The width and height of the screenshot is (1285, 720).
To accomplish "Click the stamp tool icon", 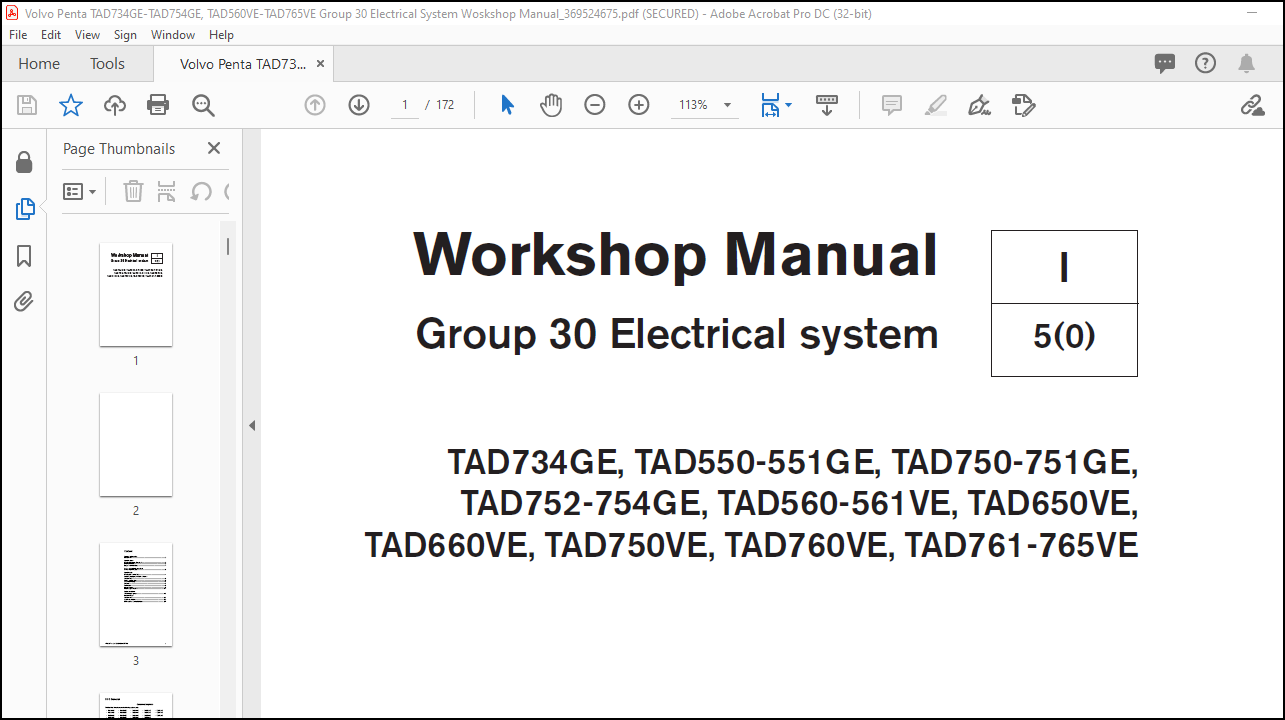I will [x=1023, y=105].
